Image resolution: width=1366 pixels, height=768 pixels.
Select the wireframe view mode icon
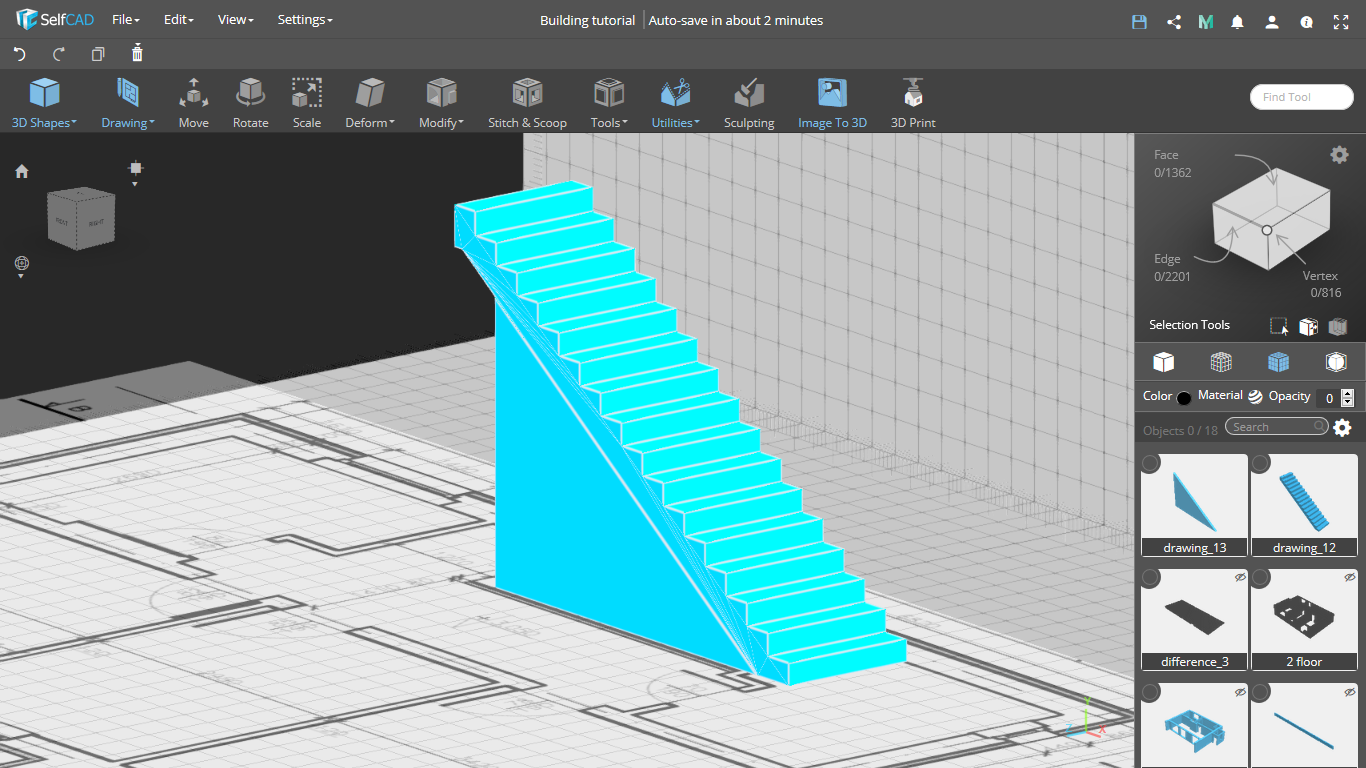[x=1221, y=361]
